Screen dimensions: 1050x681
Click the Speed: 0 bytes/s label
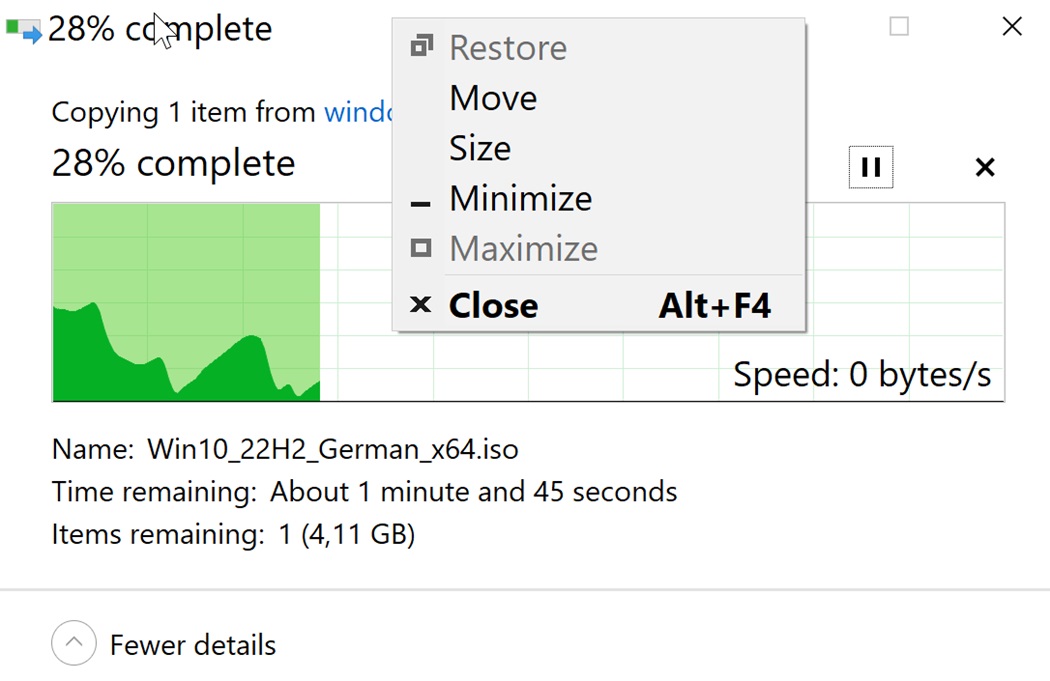click(862, 374)
